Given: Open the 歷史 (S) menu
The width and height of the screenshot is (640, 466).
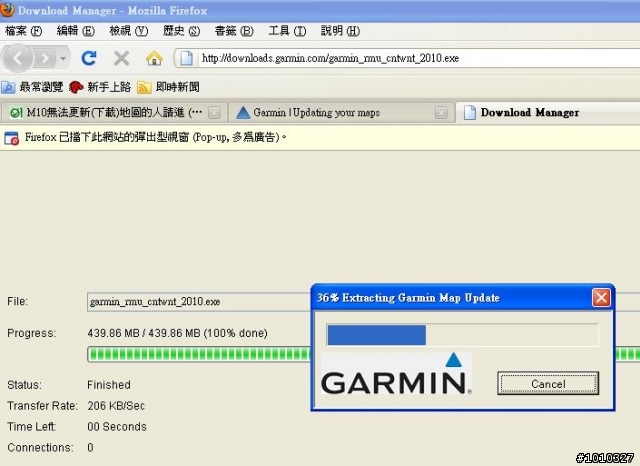Looking at the screenshot, I should [181, 31].
